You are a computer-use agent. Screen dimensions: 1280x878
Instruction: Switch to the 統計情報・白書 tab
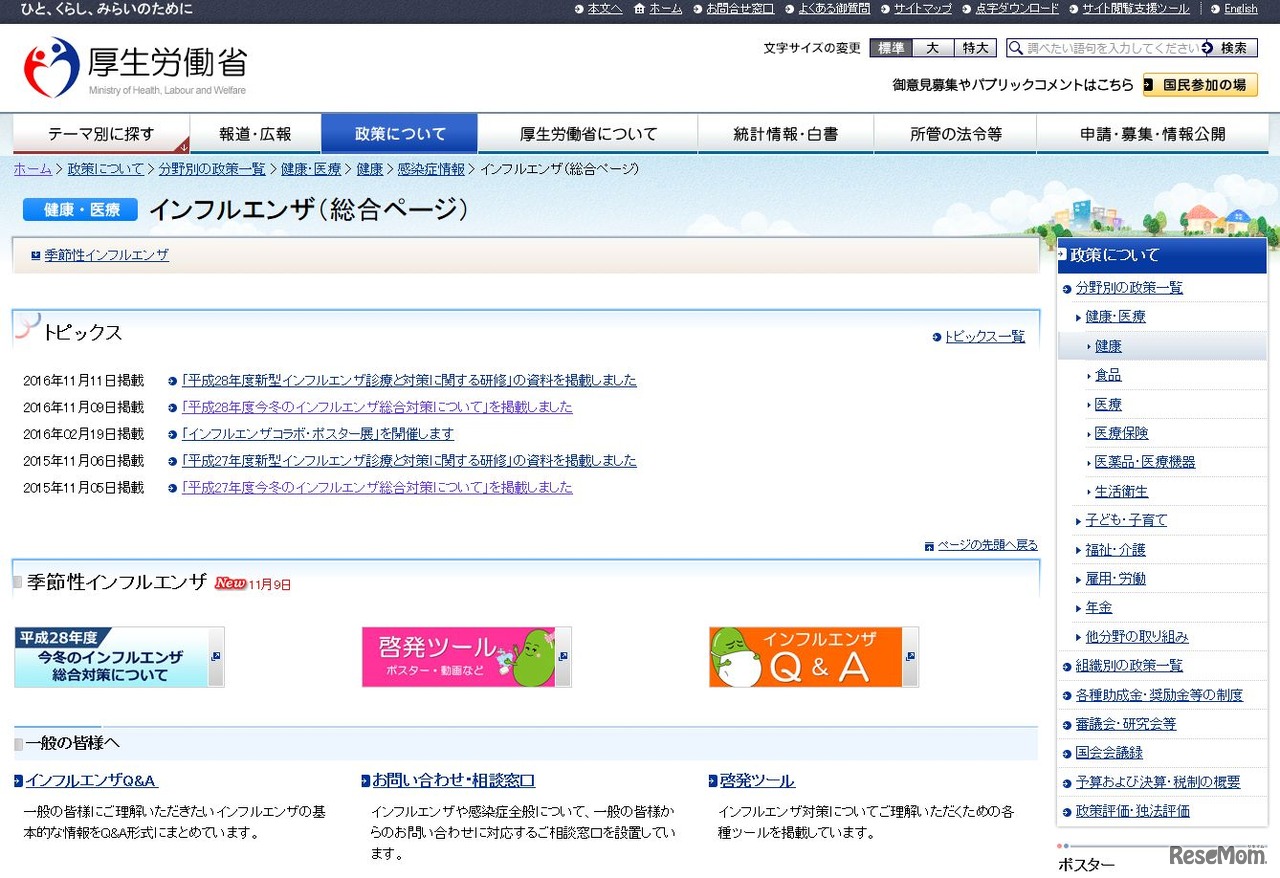[x=785, y=133]
